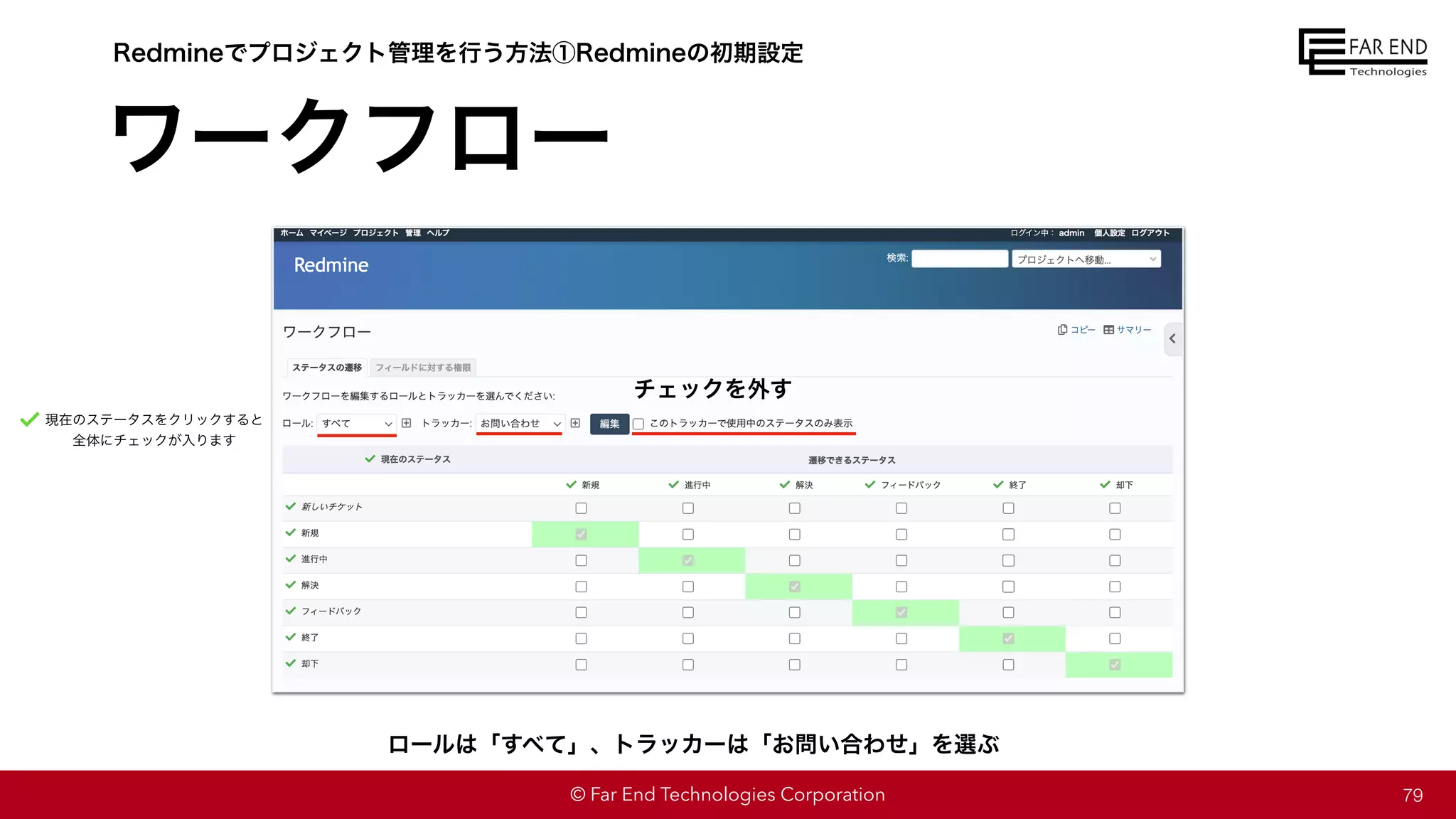
Task: Click the サマリー link
Action: 1134,330
